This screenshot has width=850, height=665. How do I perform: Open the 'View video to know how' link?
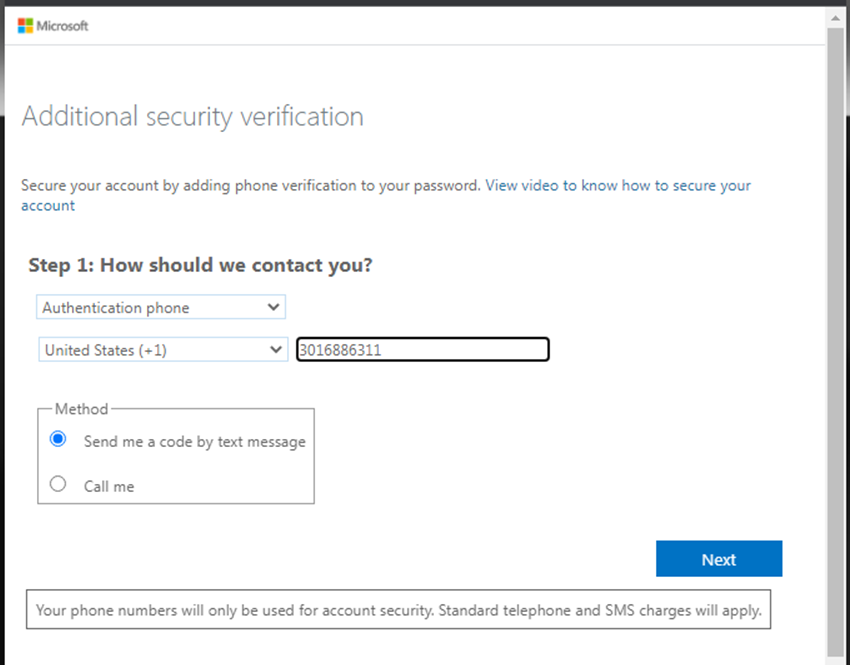coord(617,186)
